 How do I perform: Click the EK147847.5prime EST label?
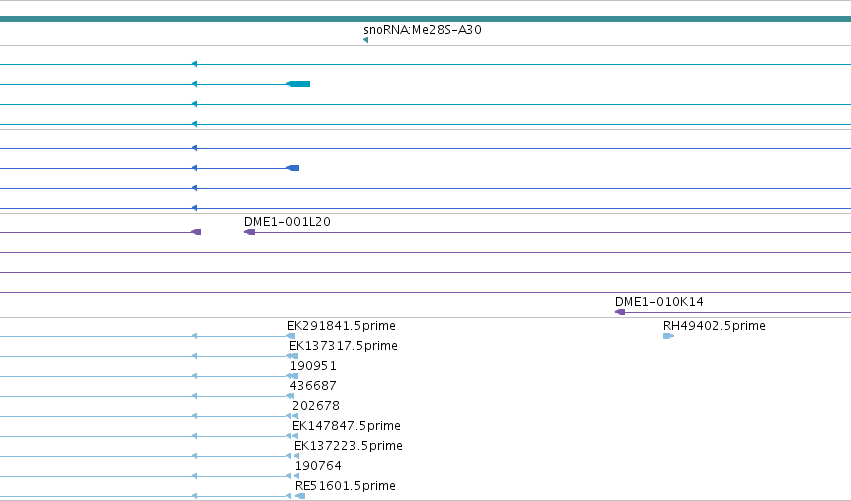(x=346, y=426)
